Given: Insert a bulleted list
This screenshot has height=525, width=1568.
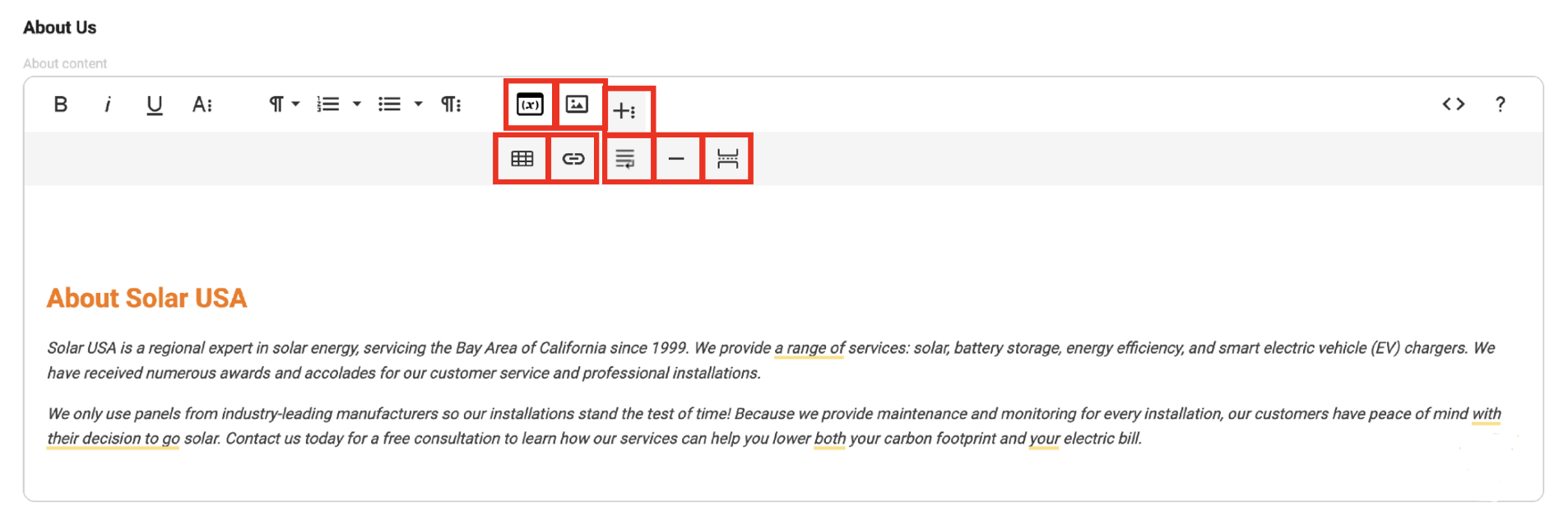Looking at the screenshot, I should [389, 105].
